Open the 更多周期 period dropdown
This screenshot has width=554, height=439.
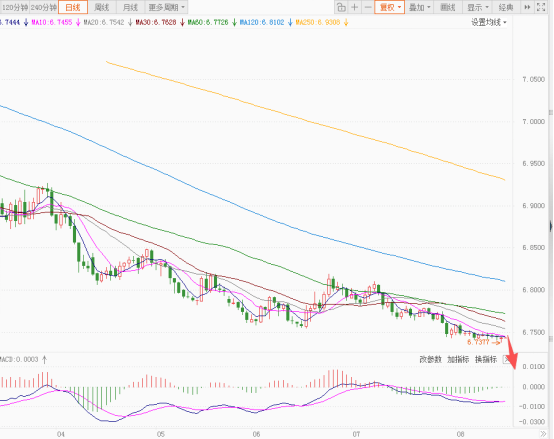[x=166, y=7]
